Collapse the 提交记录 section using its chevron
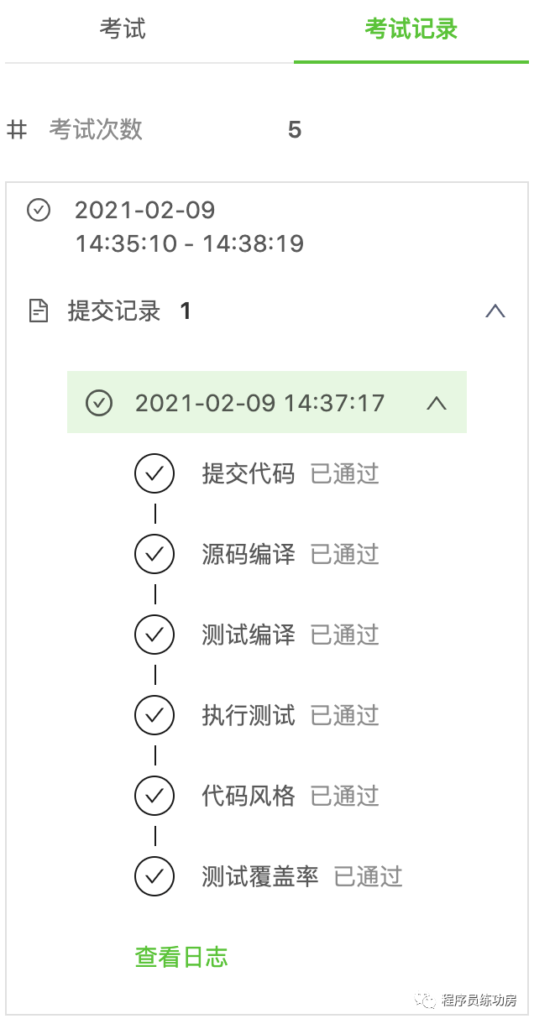 [495, 312]
